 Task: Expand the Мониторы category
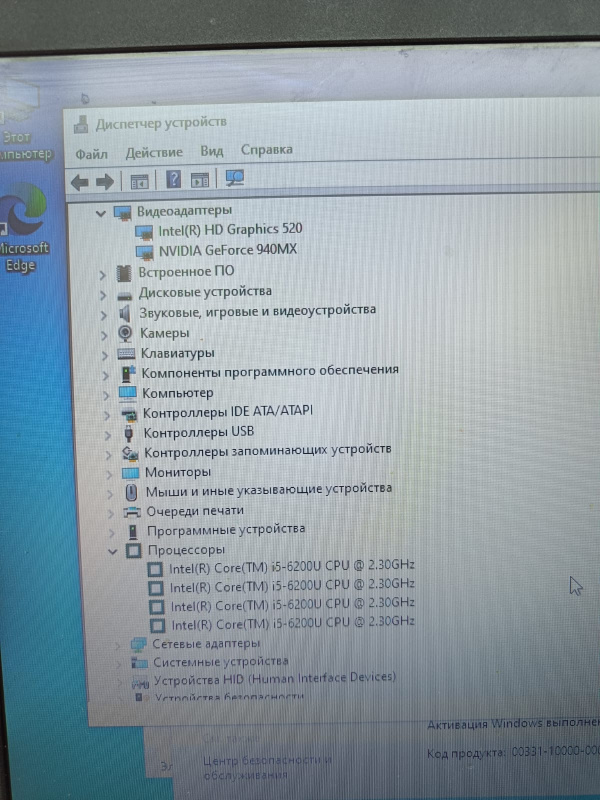[107, 473]
